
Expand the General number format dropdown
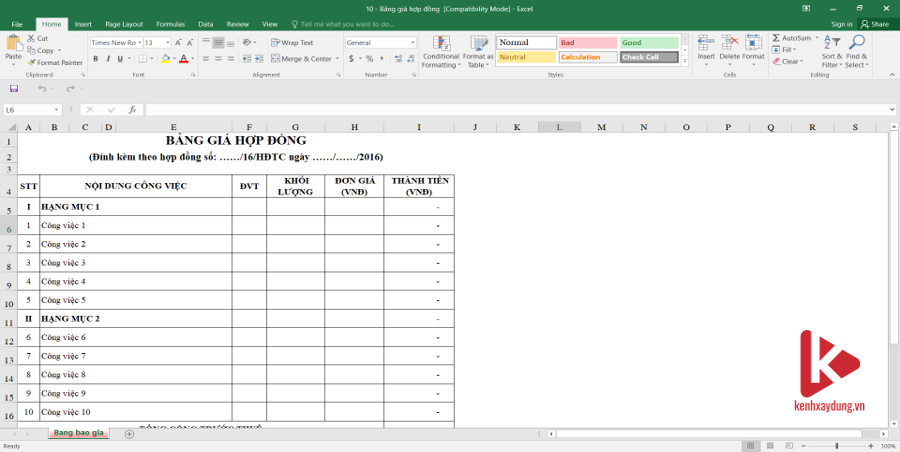pos(412,43)
